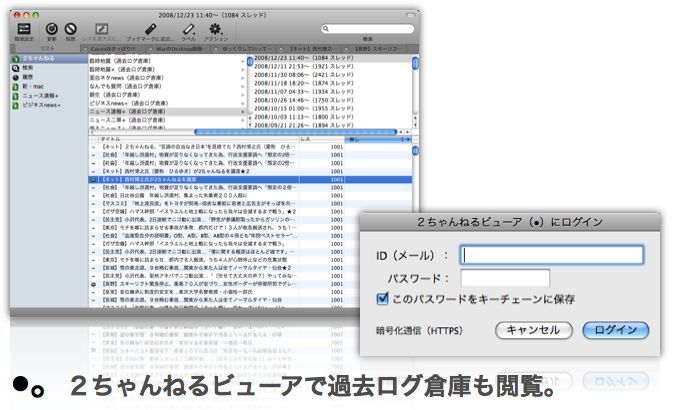Click the 更新 reload toolbar icon

pyautogui.click(x=52, y=29)
